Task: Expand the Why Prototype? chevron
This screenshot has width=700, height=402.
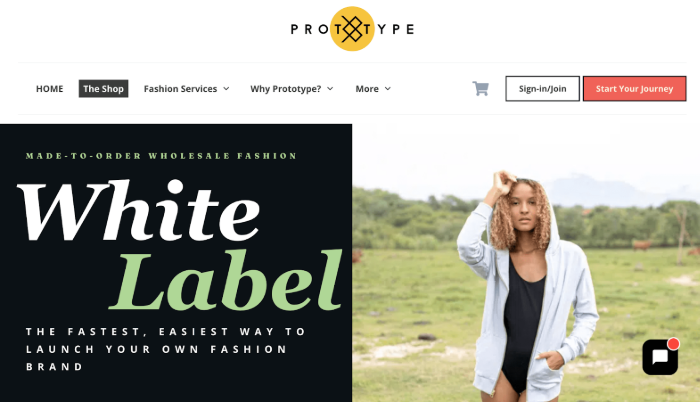Action: (x=330, y=88)
